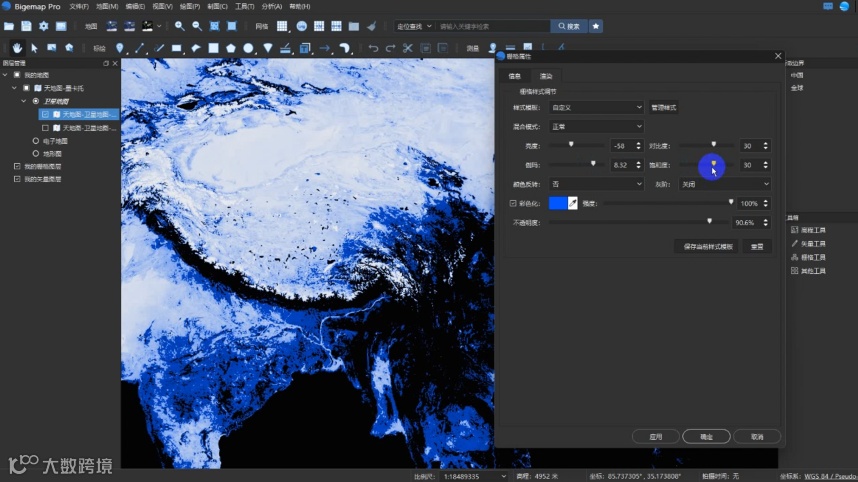
Task: Select the pan hand tool
Action: [x=17, y=47]
